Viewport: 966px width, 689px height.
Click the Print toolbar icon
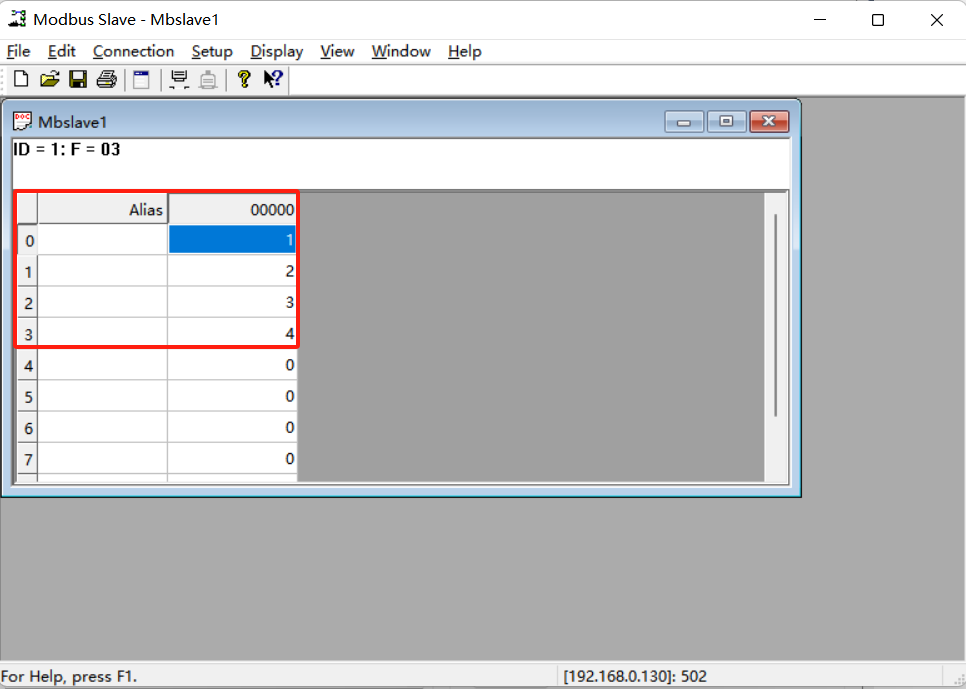107,80
